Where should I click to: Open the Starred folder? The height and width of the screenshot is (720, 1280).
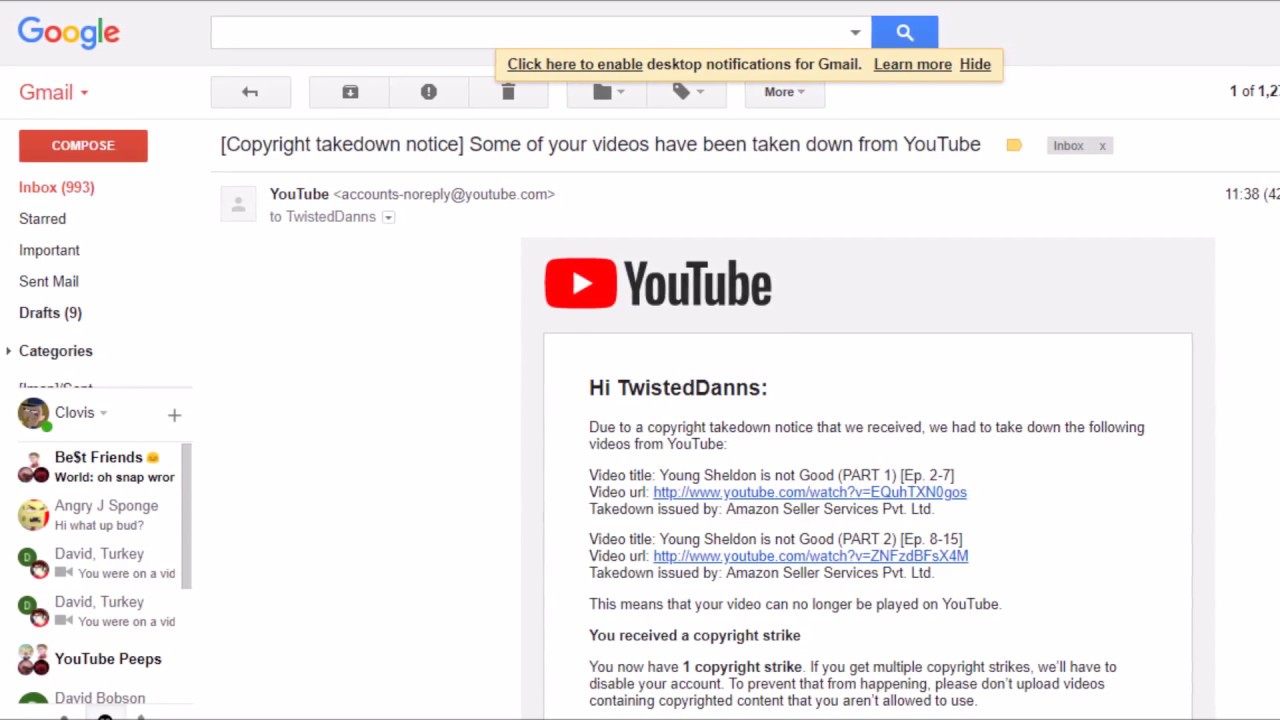click(42, 218)
